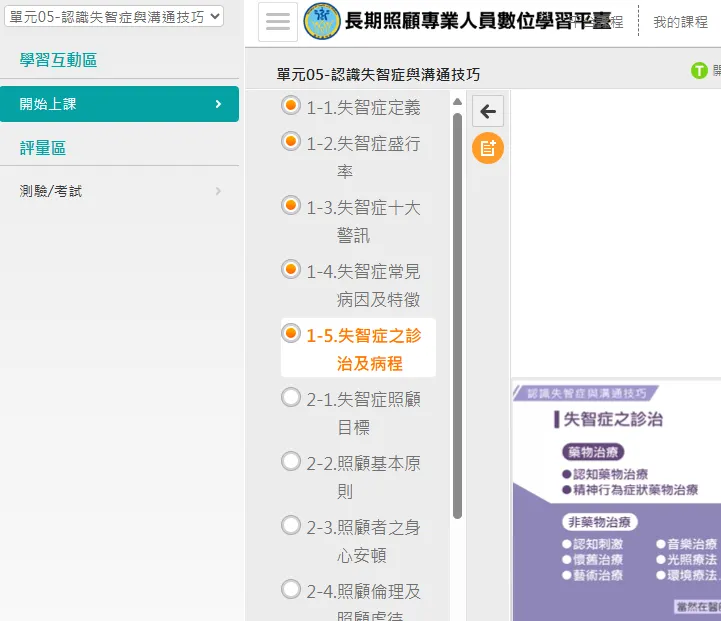Click chevron beside 測驗/考試
Viewport: 721px width, 621px height.
click(x=218, y=191)
